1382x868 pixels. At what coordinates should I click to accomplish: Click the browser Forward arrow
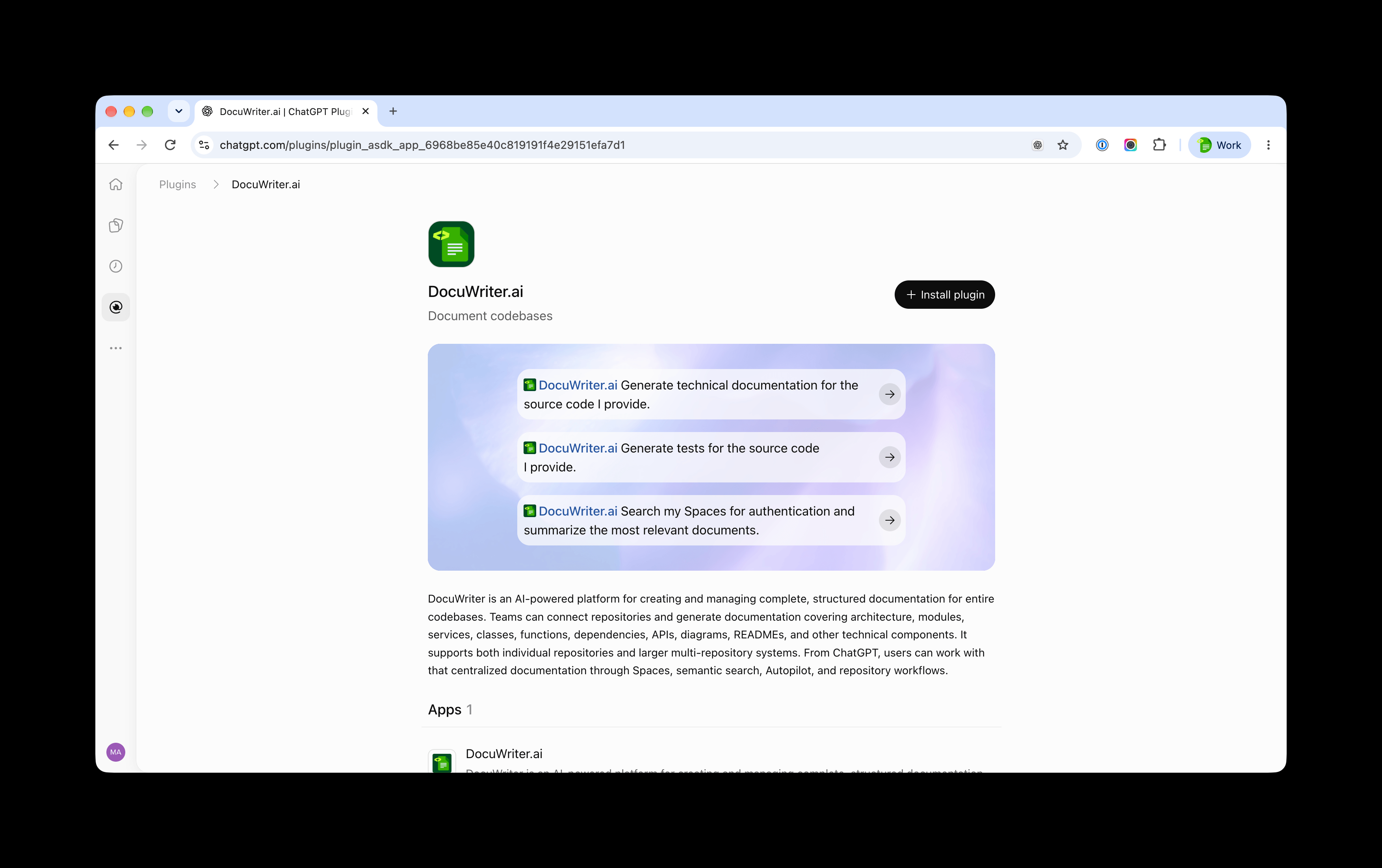point(142,145)
